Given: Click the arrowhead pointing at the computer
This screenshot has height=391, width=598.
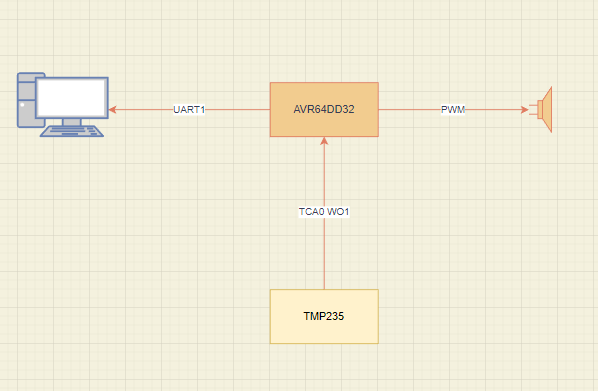Looking at the screenshot, I should [112, 110].
